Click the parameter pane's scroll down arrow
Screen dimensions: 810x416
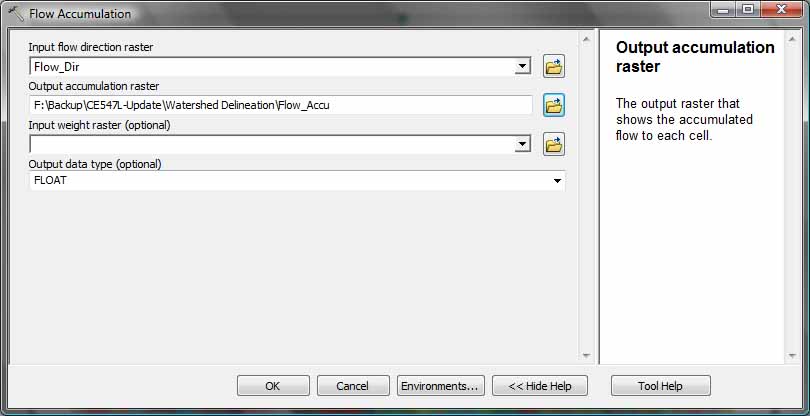pyautogui.click(x=586, y=356)
